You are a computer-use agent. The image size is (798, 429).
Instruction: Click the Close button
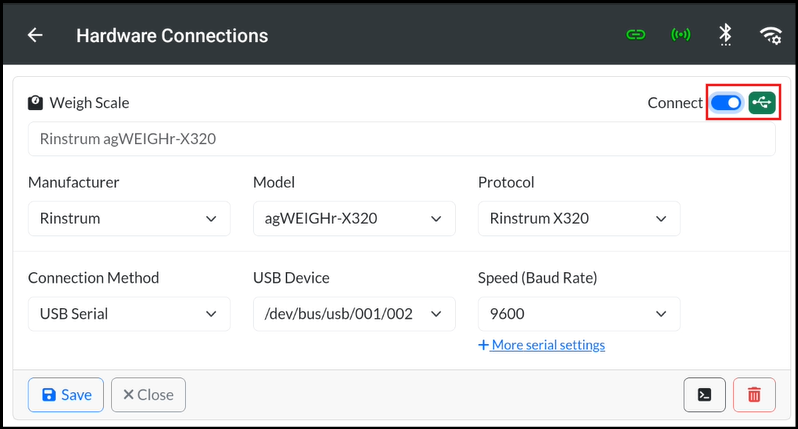(148, 394)
